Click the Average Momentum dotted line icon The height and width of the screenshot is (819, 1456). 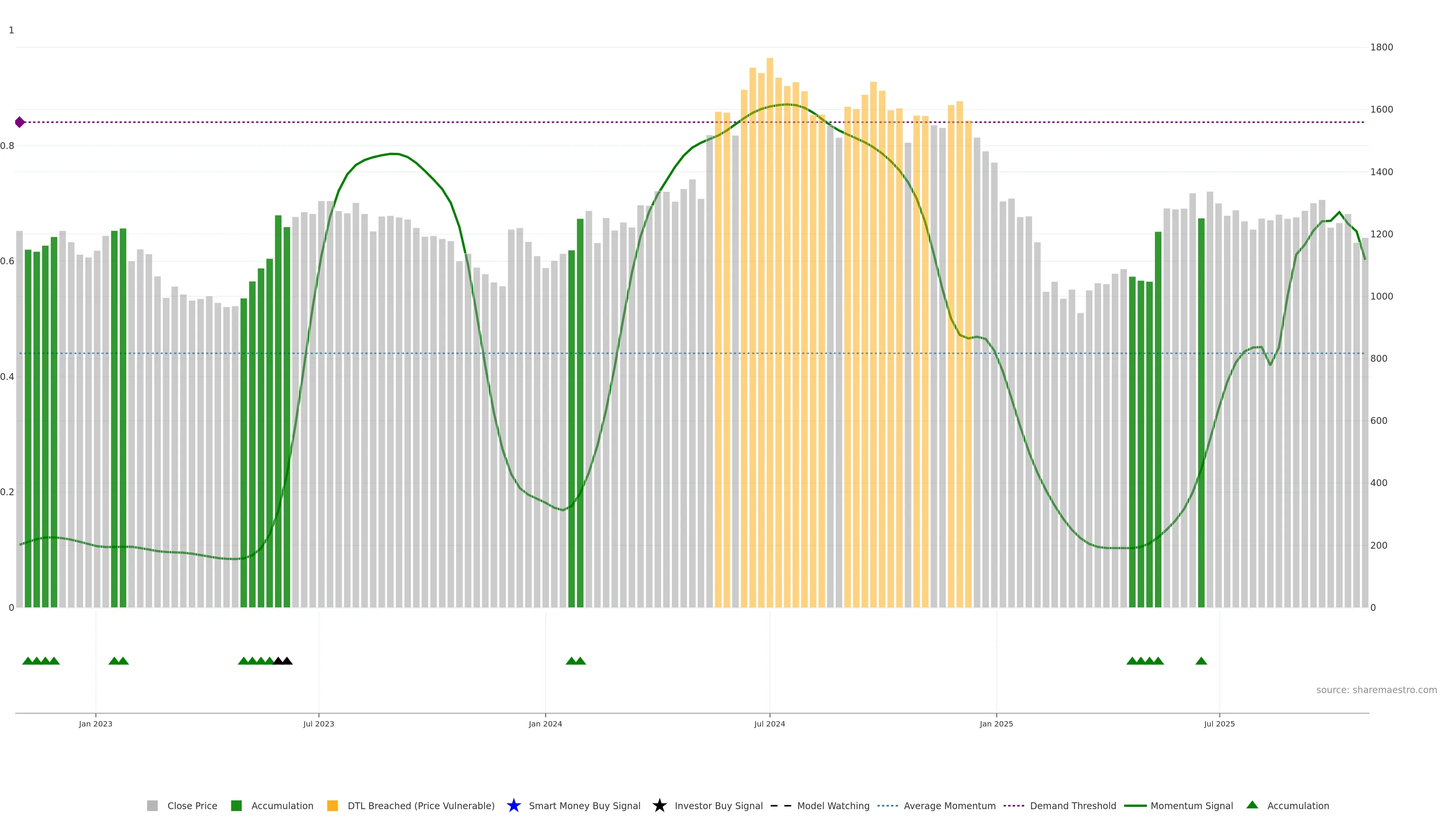pos(887,805)
